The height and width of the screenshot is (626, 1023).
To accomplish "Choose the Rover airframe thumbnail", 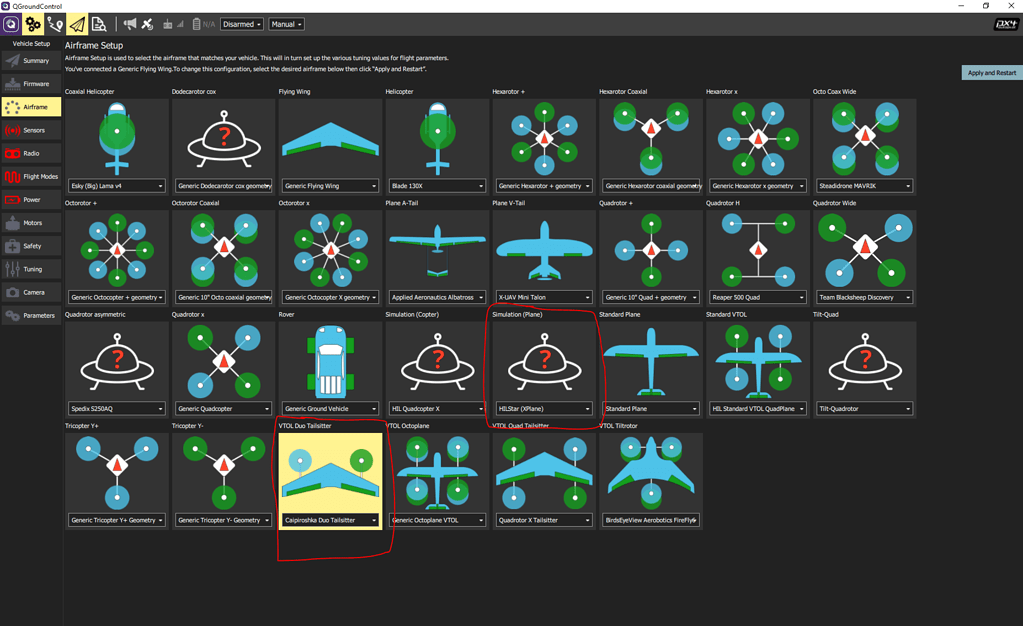I will pos(330,360).
